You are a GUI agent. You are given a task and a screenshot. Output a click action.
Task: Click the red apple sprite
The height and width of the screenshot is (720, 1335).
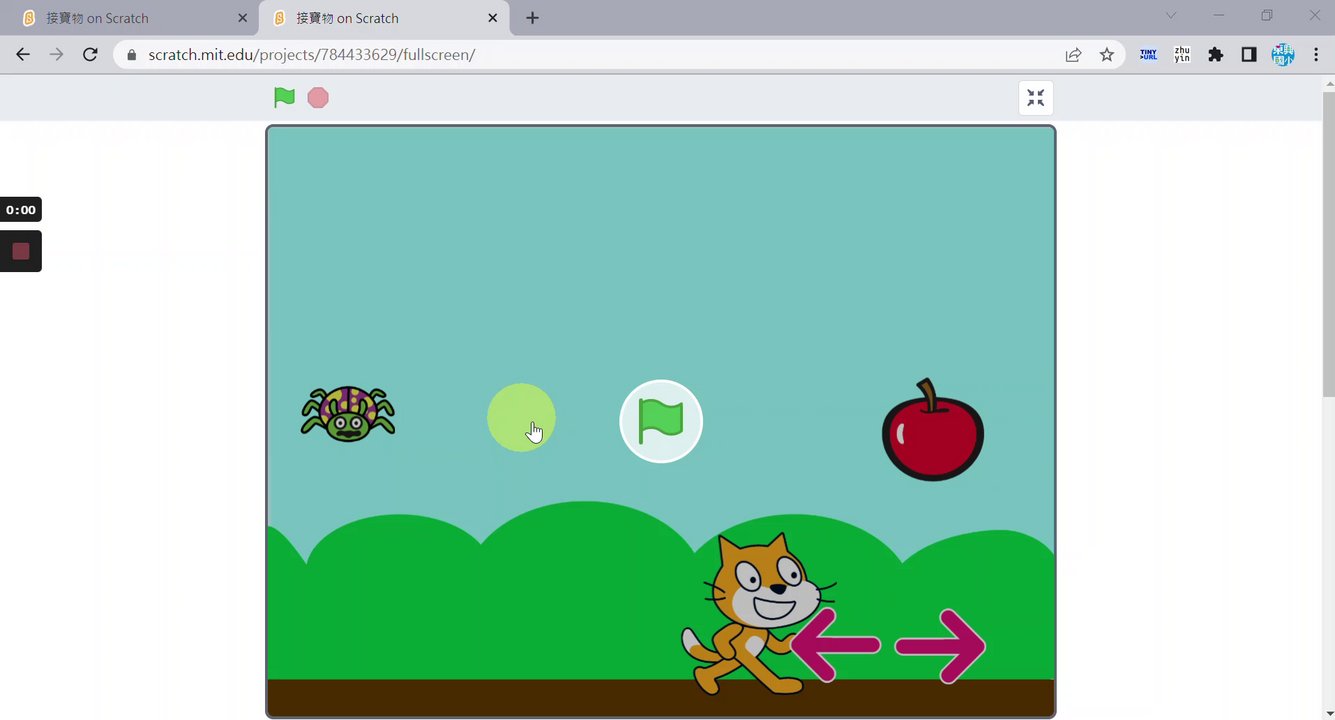click(x=933, y=430)
